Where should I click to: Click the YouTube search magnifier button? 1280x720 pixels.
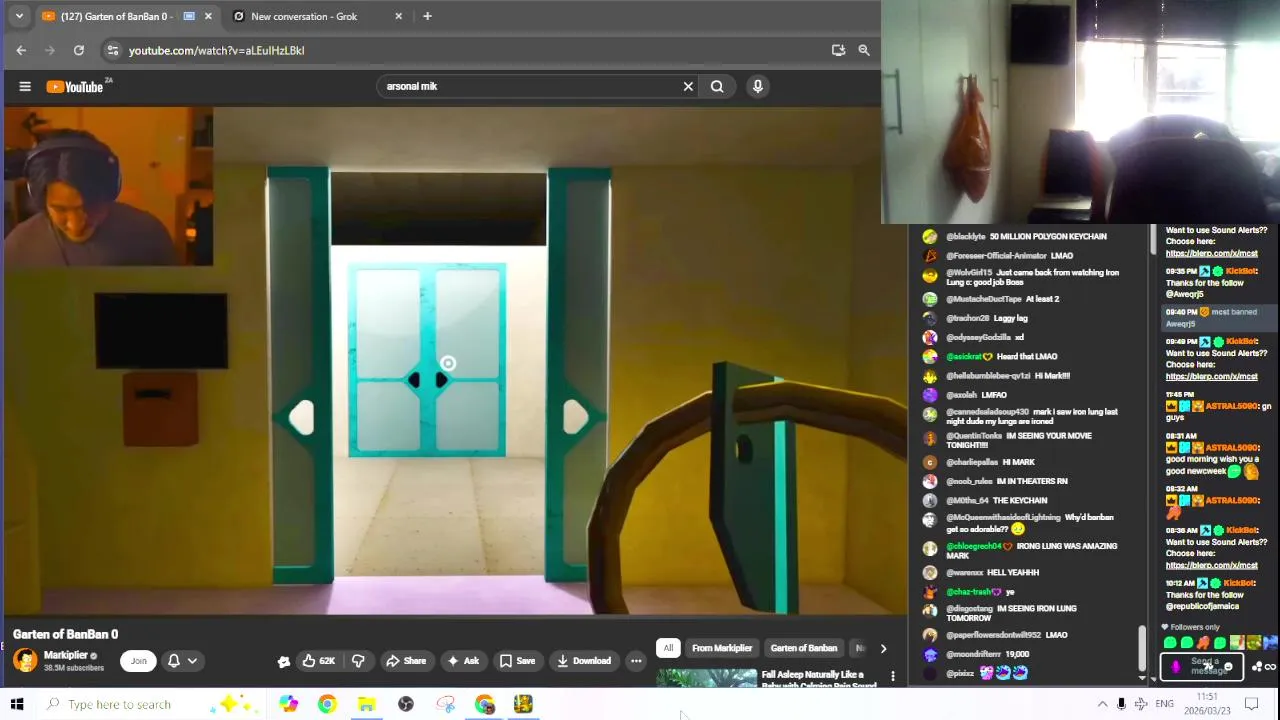[x=717, y=86]
